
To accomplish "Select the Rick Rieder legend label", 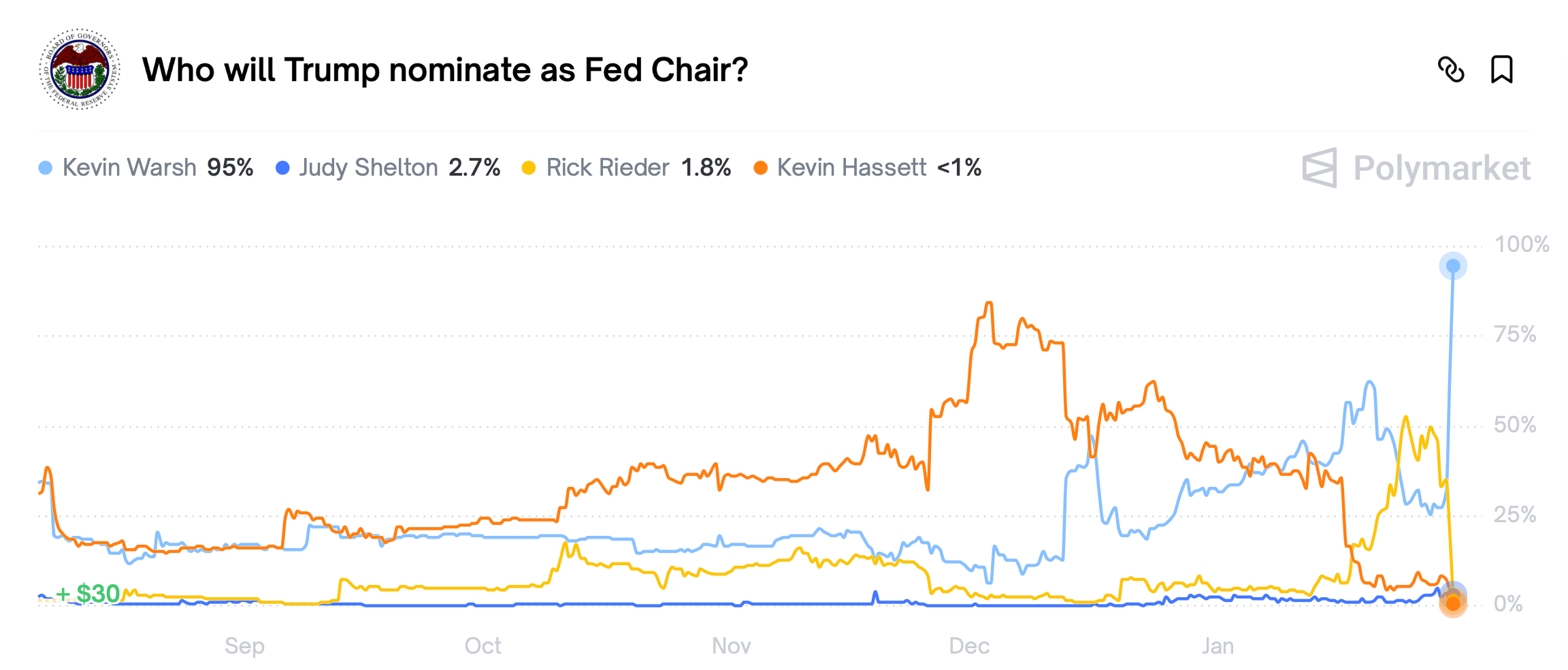I will tap(608, 167).
